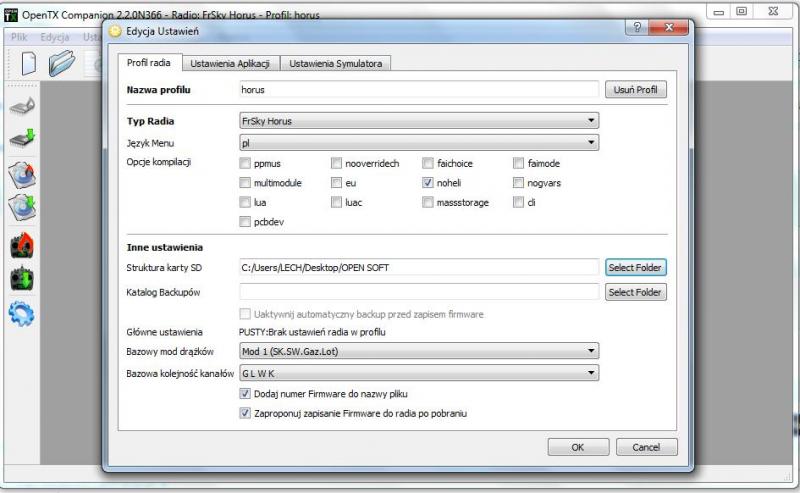Enable the ppmus build option checkbox

(x=246, y=163)
